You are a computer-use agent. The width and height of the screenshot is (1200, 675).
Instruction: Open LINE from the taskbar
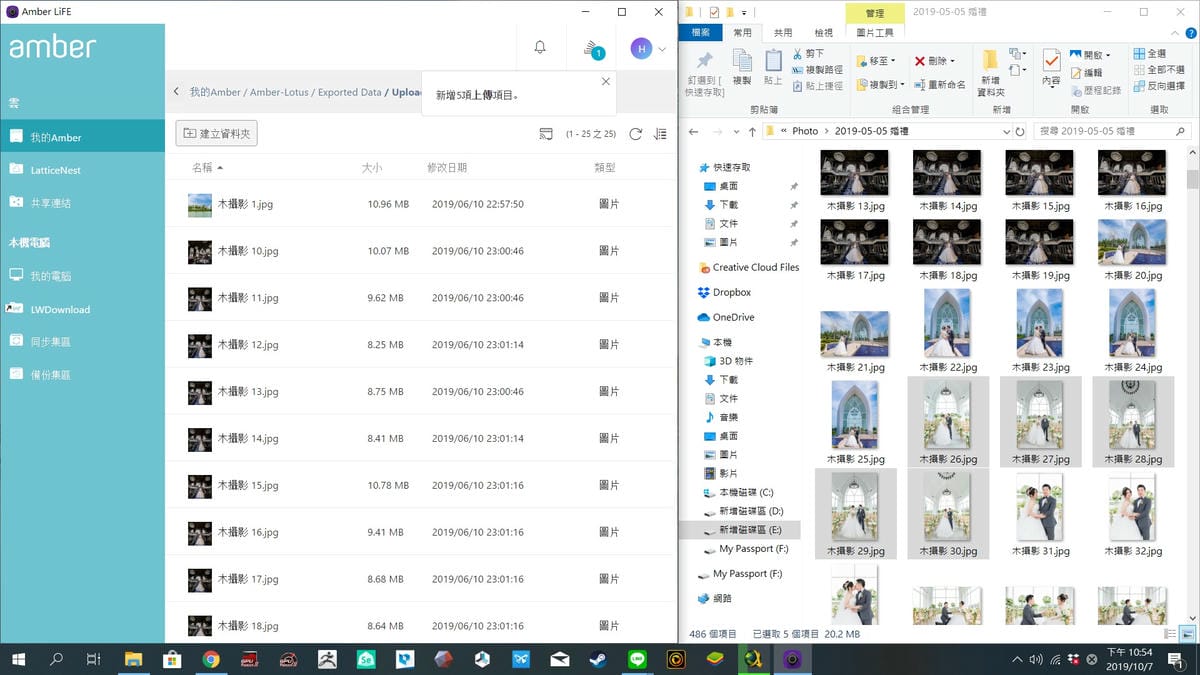point(637,659)
